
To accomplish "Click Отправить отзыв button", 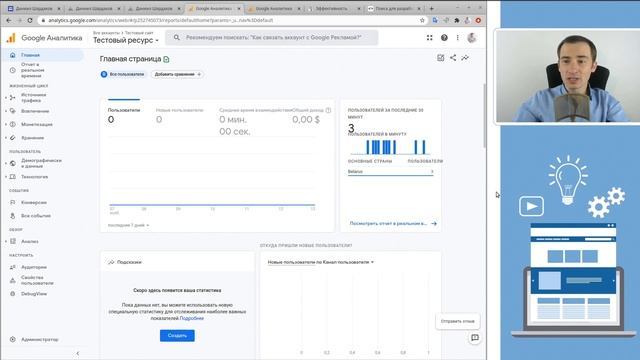I will click(x=458, y=321).
